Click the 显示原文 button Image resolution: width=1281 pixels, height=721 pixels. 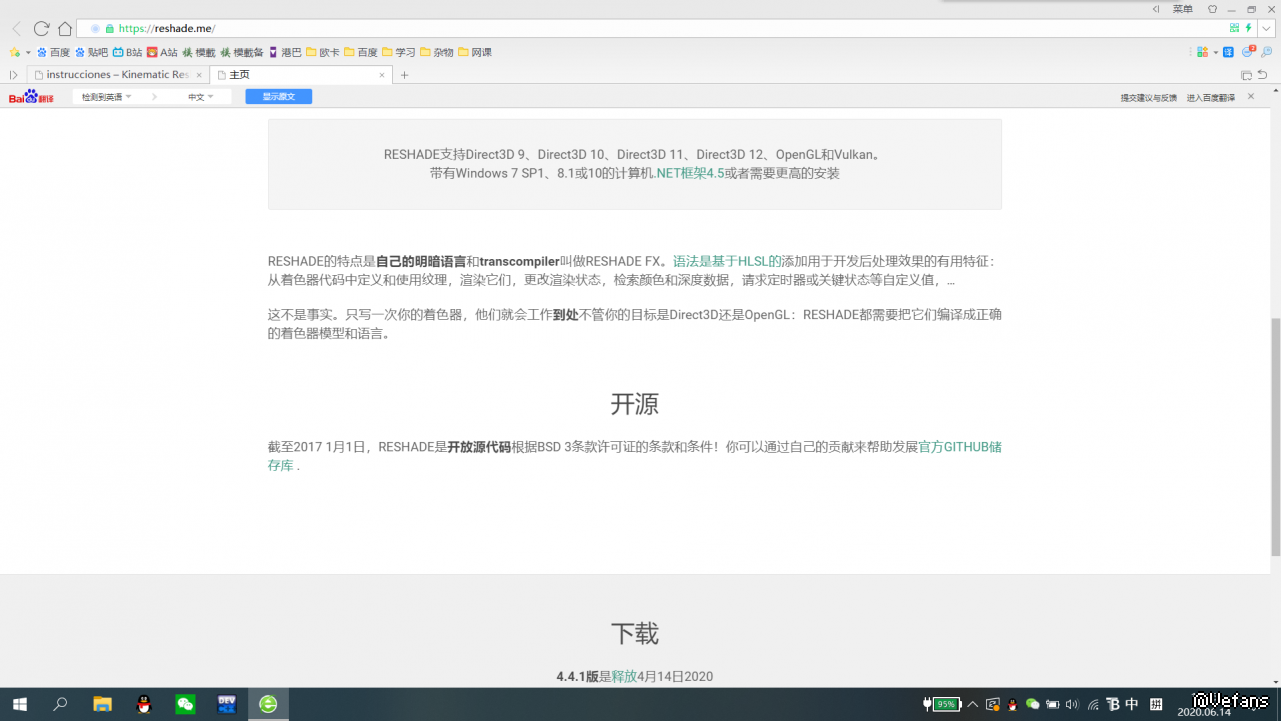point(278,97)
